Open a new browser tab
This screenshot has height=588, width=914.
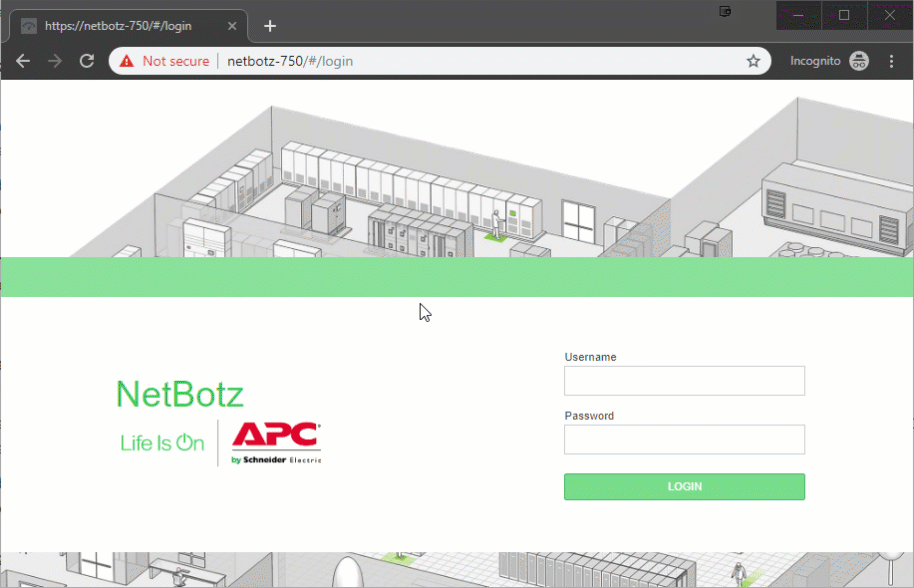coord(270,26)
